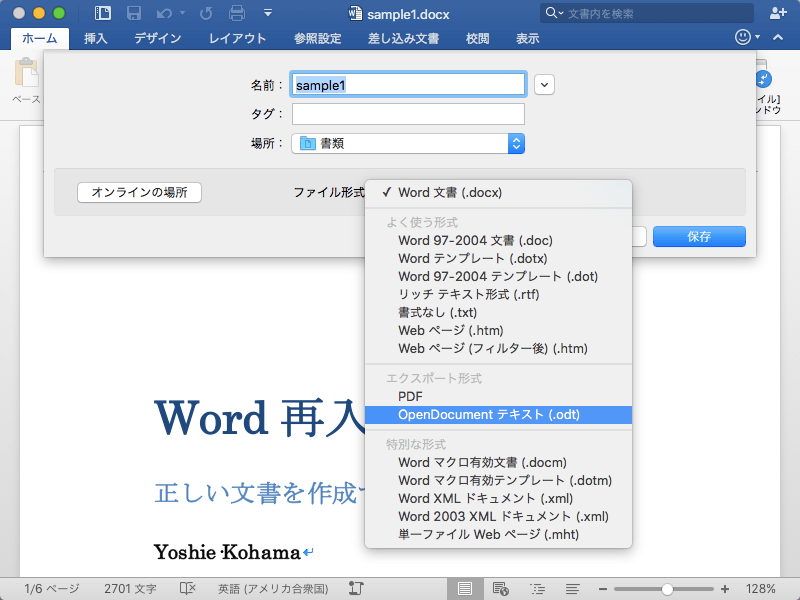
Task: Switch to print layout view icon
Action: tap(464, 589)
